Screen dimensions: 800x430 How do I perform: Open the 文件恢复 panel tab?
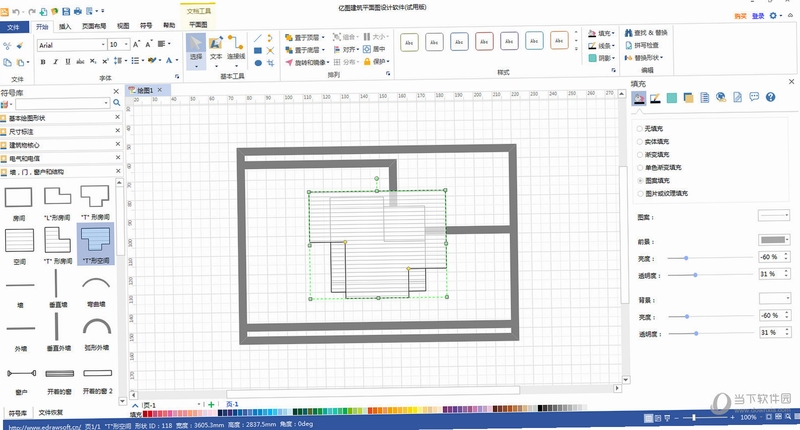pos(51,412)
